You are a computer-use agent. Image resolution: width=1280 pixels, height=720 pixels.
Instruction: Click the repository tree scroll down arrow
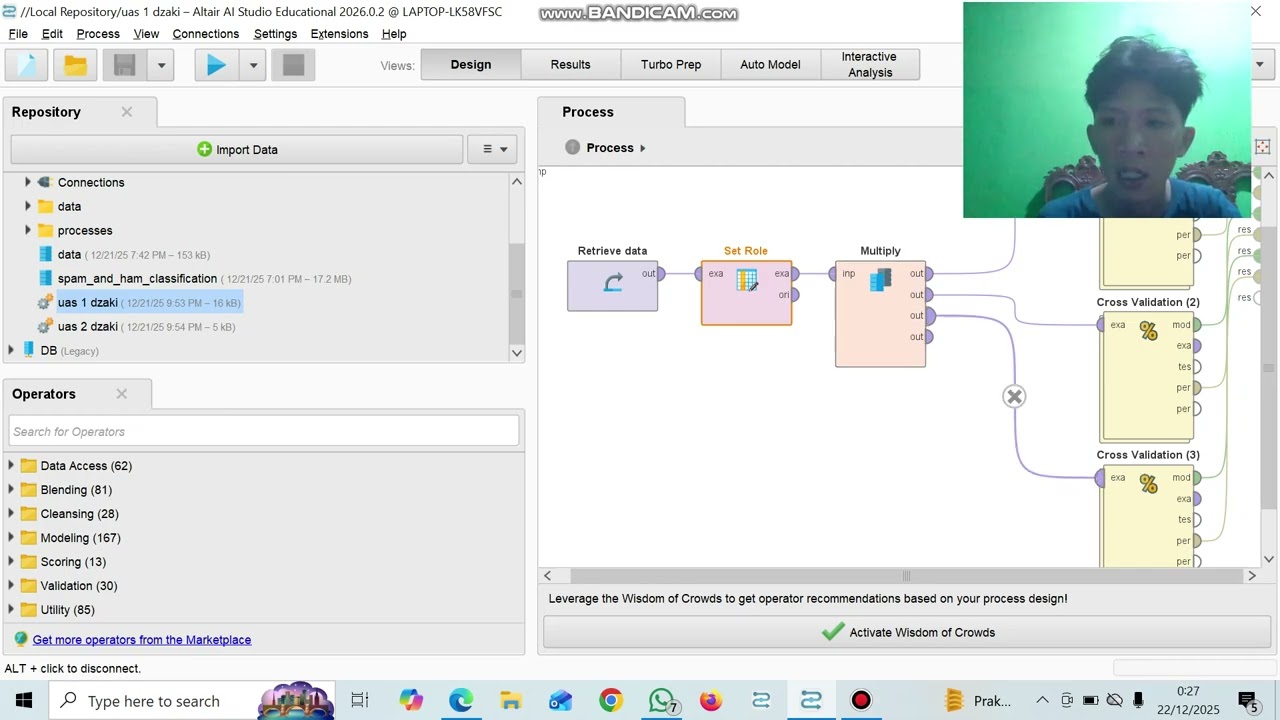517,352
